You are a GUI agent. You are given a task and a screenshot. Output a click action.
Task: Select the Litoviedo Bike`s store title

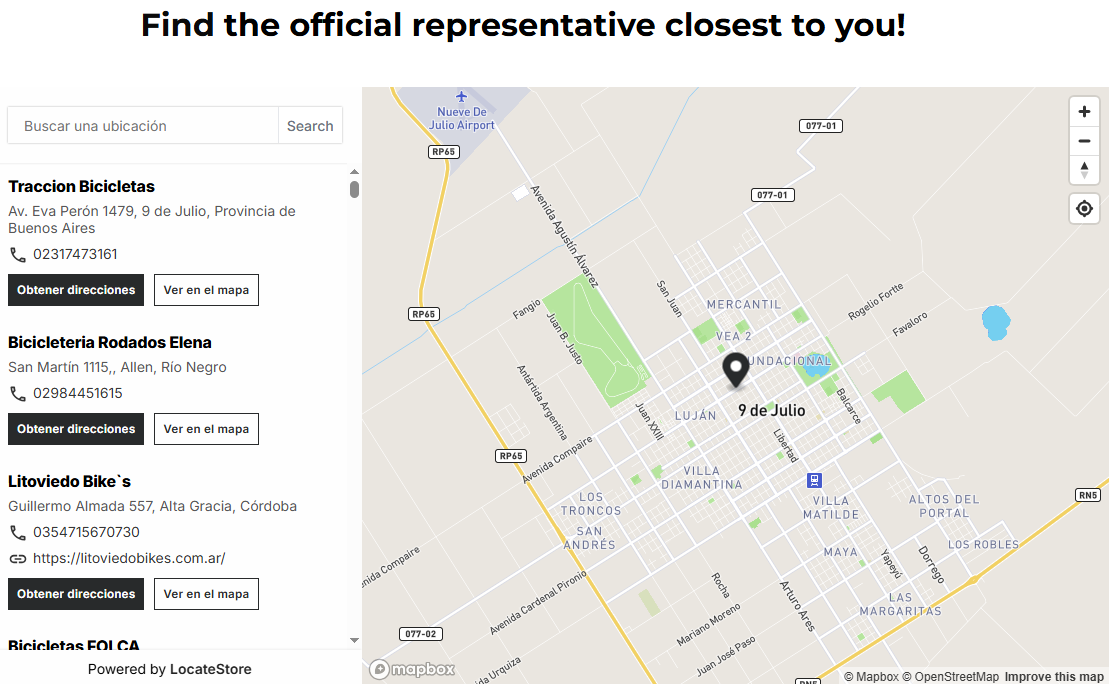coord(69,482)
